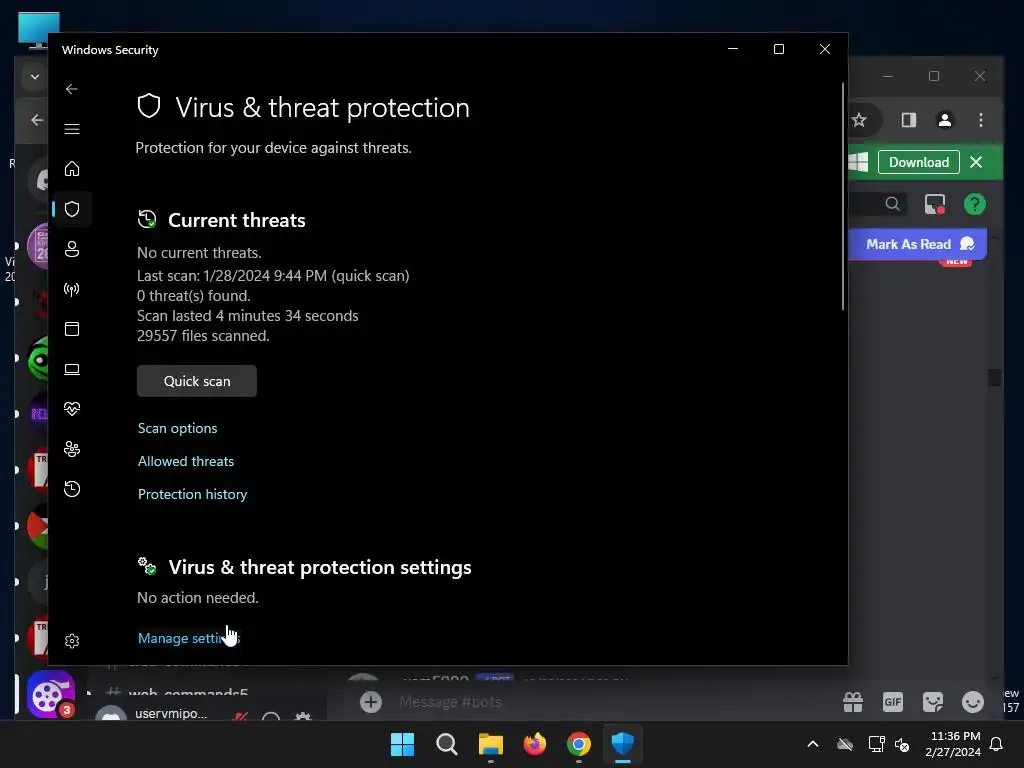
Task: Open Protection history clock icon in sidebar
Action: (x=72, y=488)
